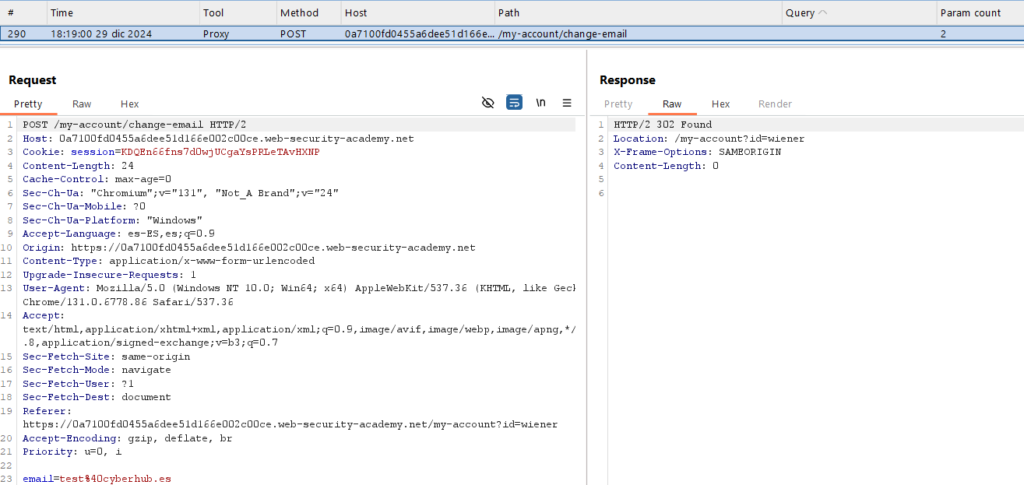The width and height of the screenshot is (1024, 485).
Task: Click the Content-Length: 24 header
Action: click(78, 166)
